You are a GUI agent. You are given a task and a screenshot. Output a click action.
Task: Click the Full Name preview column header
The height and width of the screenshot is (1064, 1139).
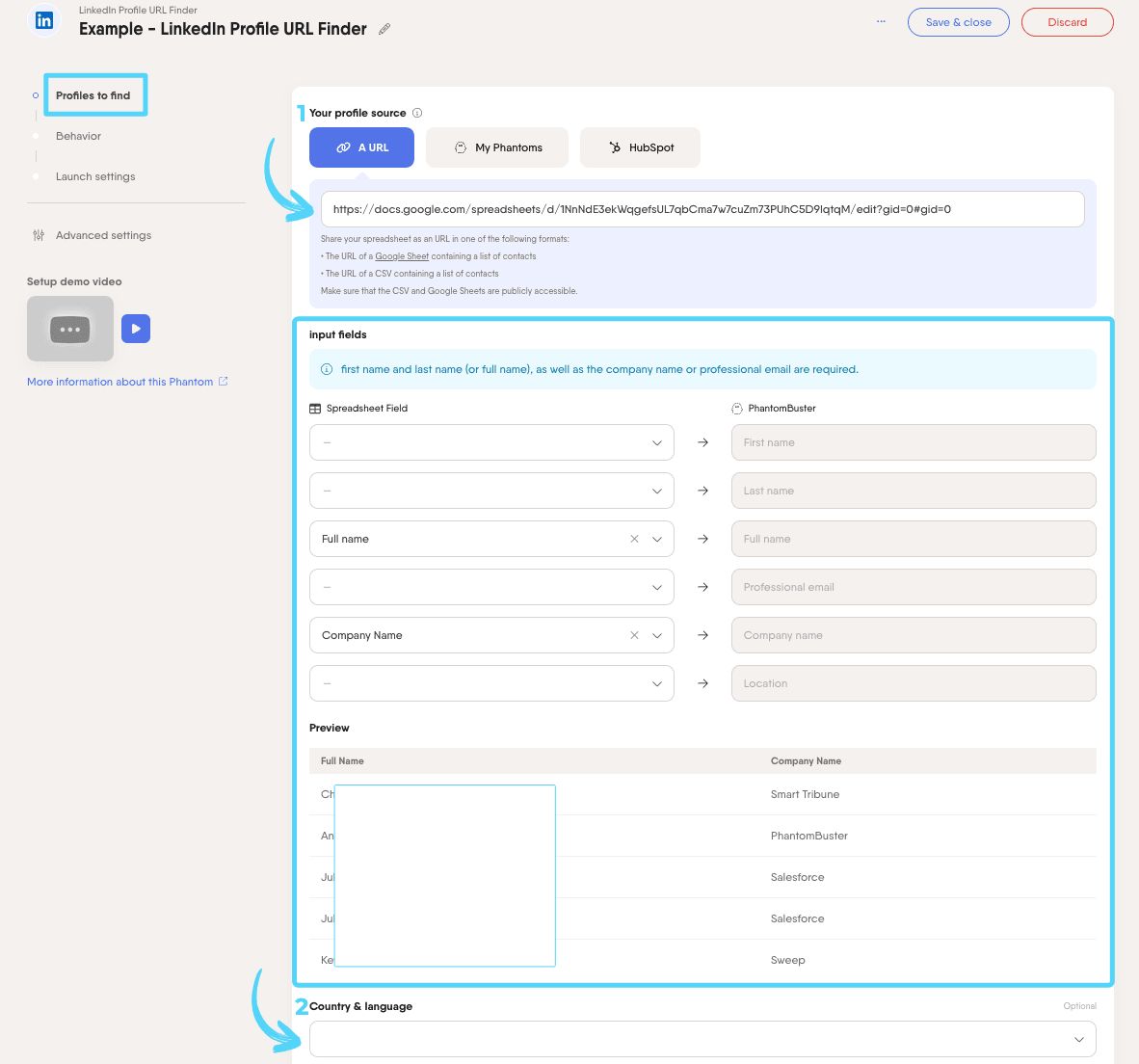click(342, 761)
